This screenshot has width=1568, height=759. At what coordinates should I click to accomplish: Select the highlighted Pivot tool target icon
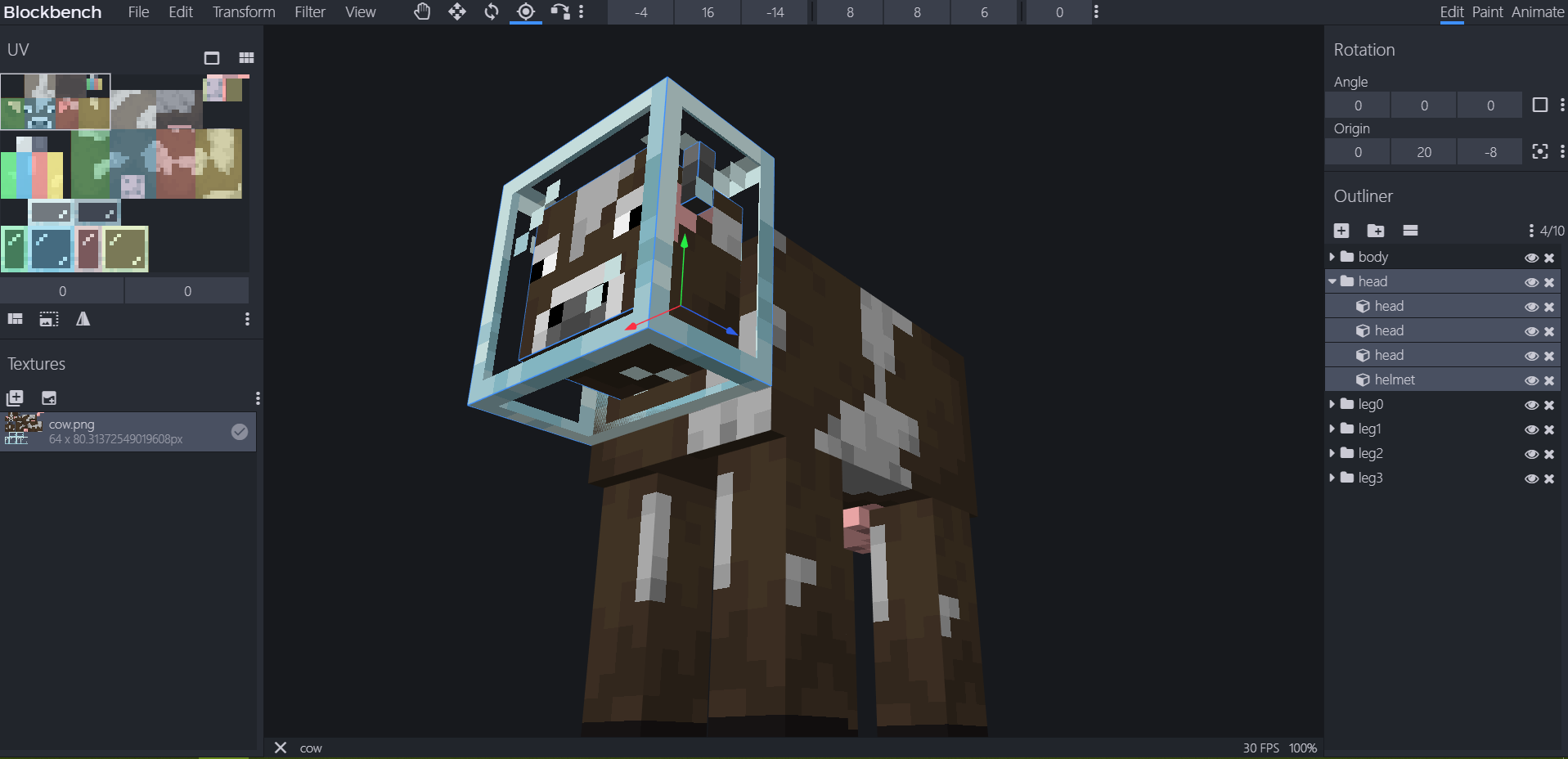(x=526, y=11)
